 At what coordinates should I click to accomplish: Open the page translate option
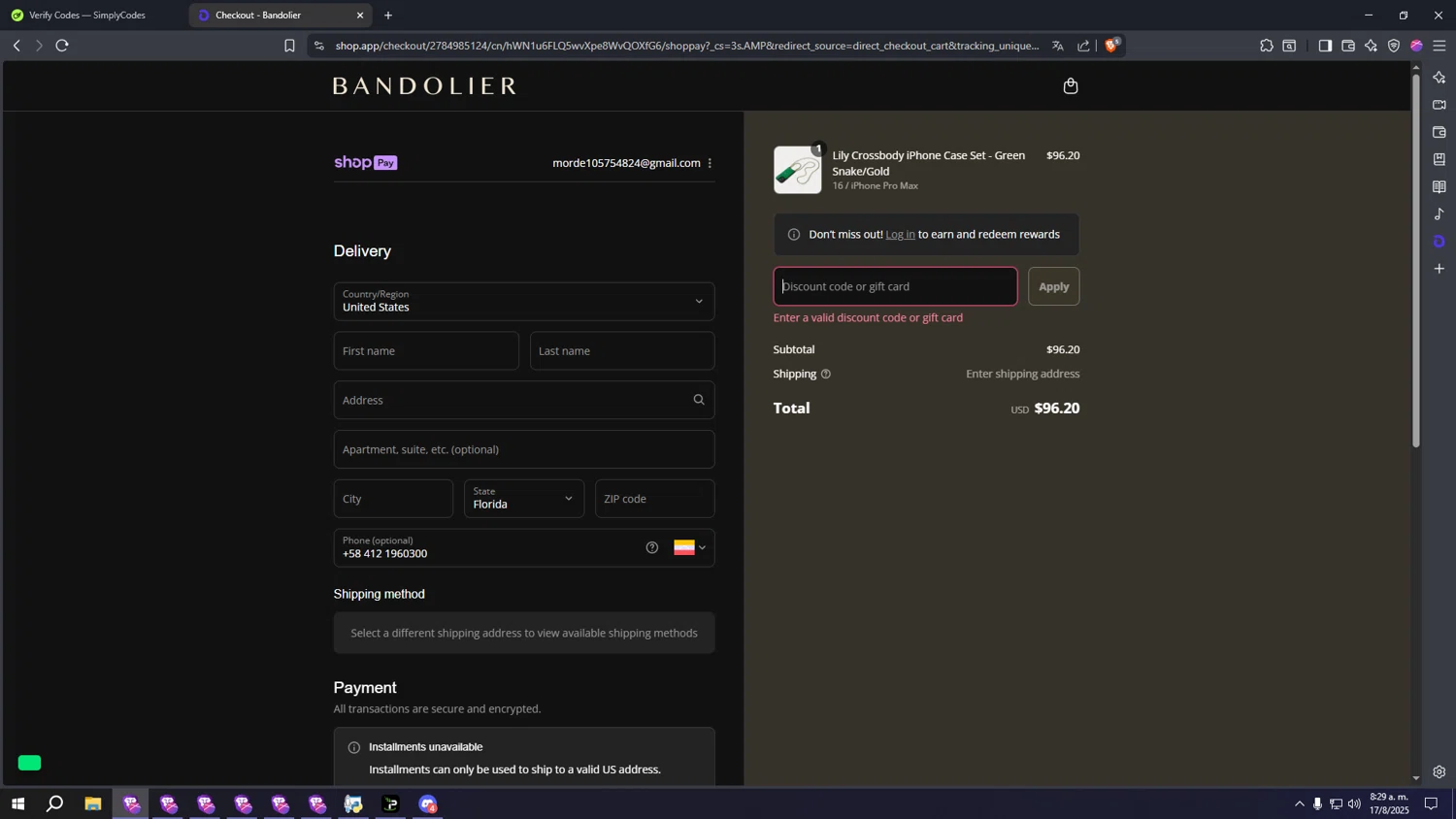tap(1058, 46)
